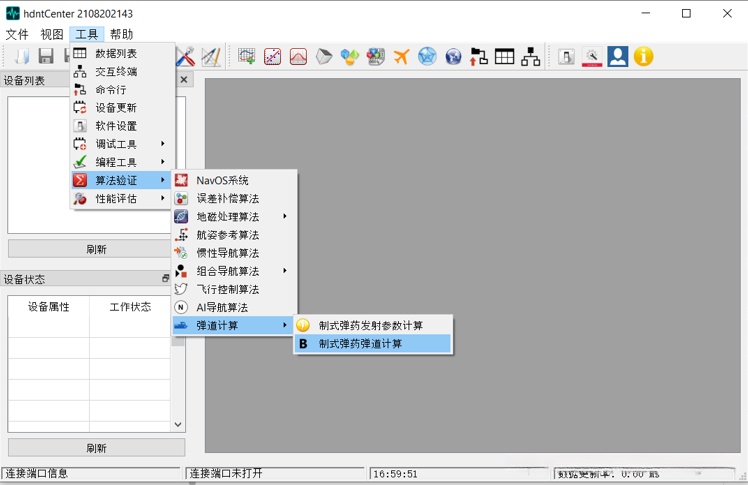The height and width of the screenshot is (485, 748).
Task: Open the 视图 menu
Action: 52,34
